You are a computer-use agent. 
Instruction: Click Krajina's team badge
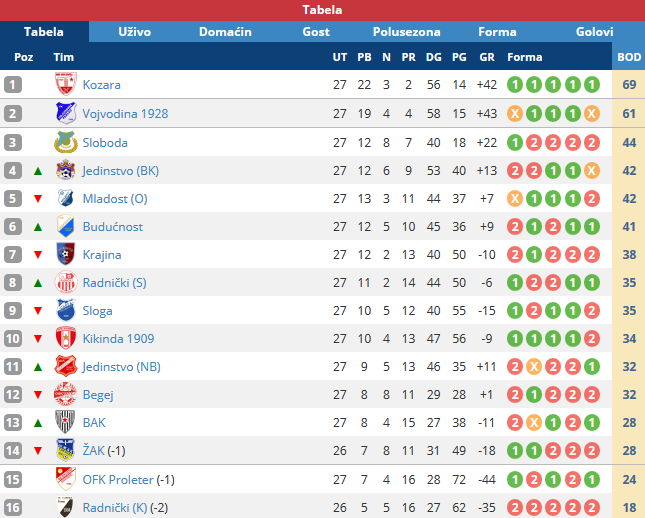coord(66,254)
